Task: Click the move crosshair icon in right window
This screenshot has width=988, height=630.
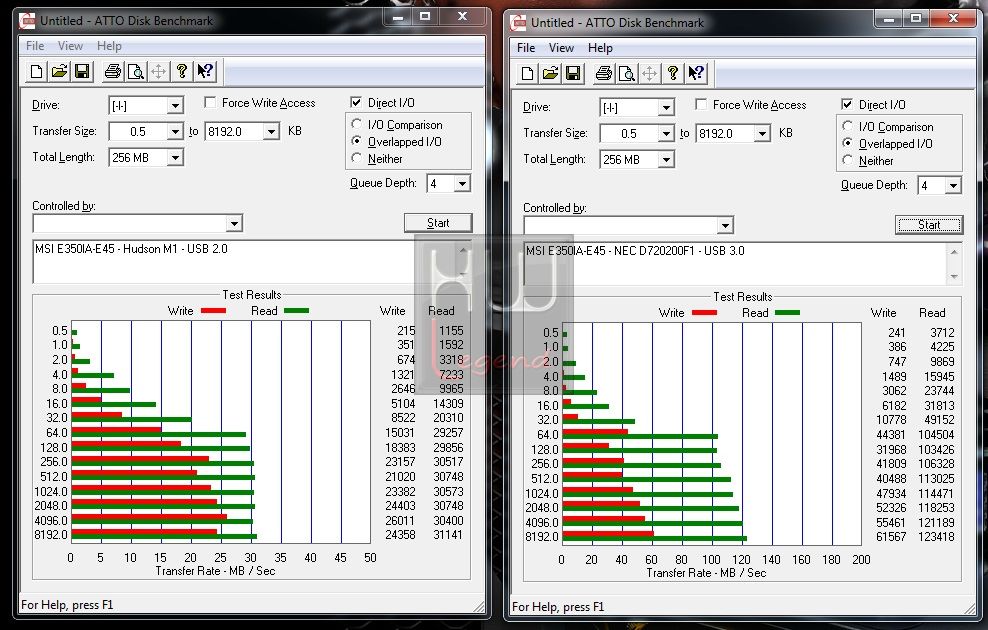Action: (650, 73)
